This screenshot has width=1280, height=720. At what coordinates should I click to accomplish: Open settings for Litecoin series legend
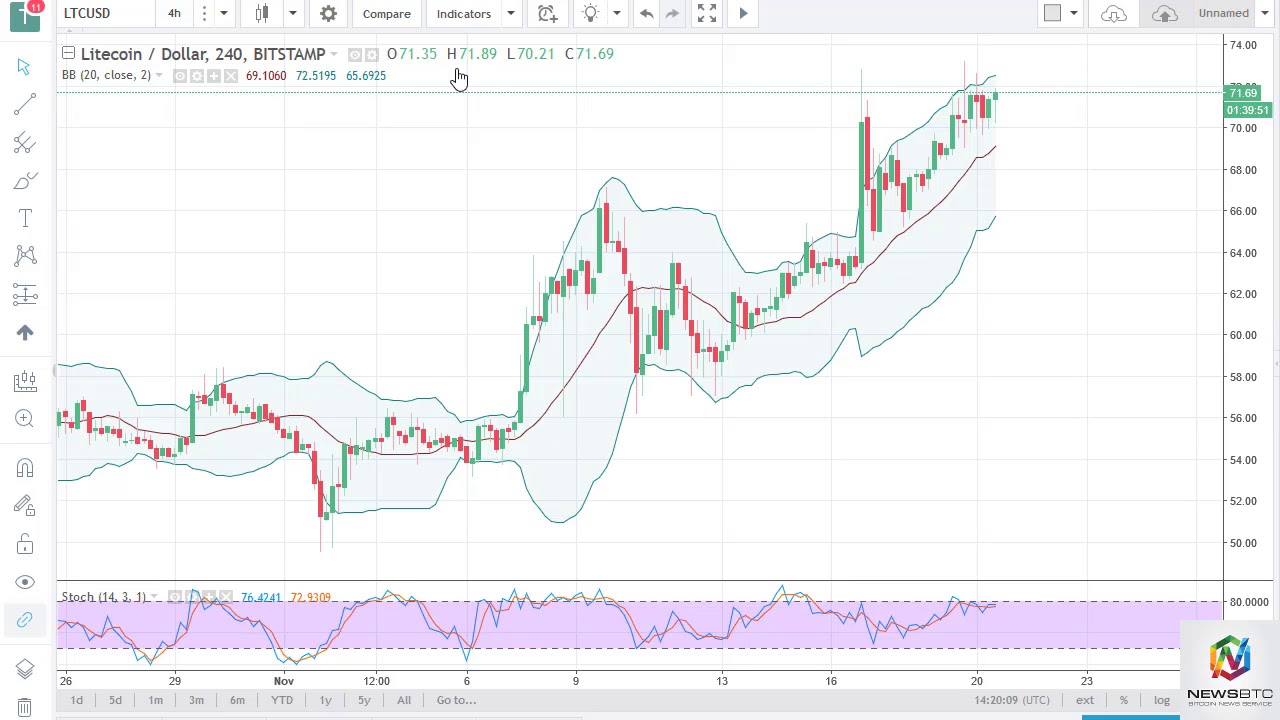372,54
